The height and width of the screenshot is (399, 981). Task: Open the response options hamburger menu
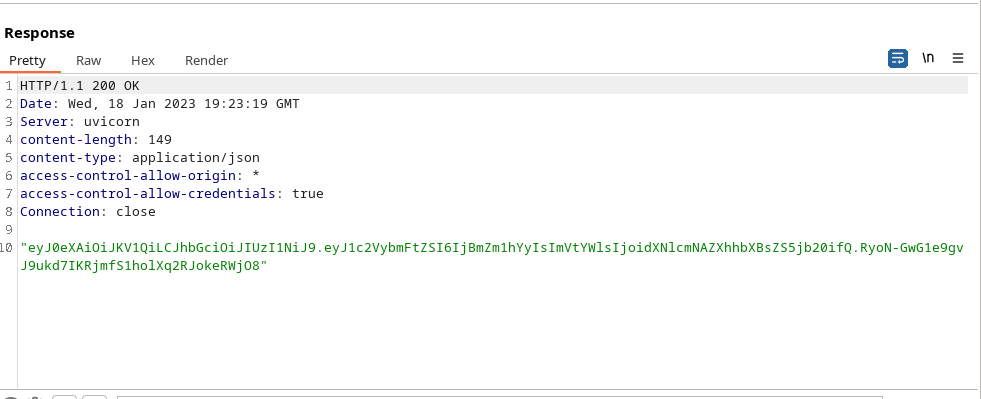[958, 58]
